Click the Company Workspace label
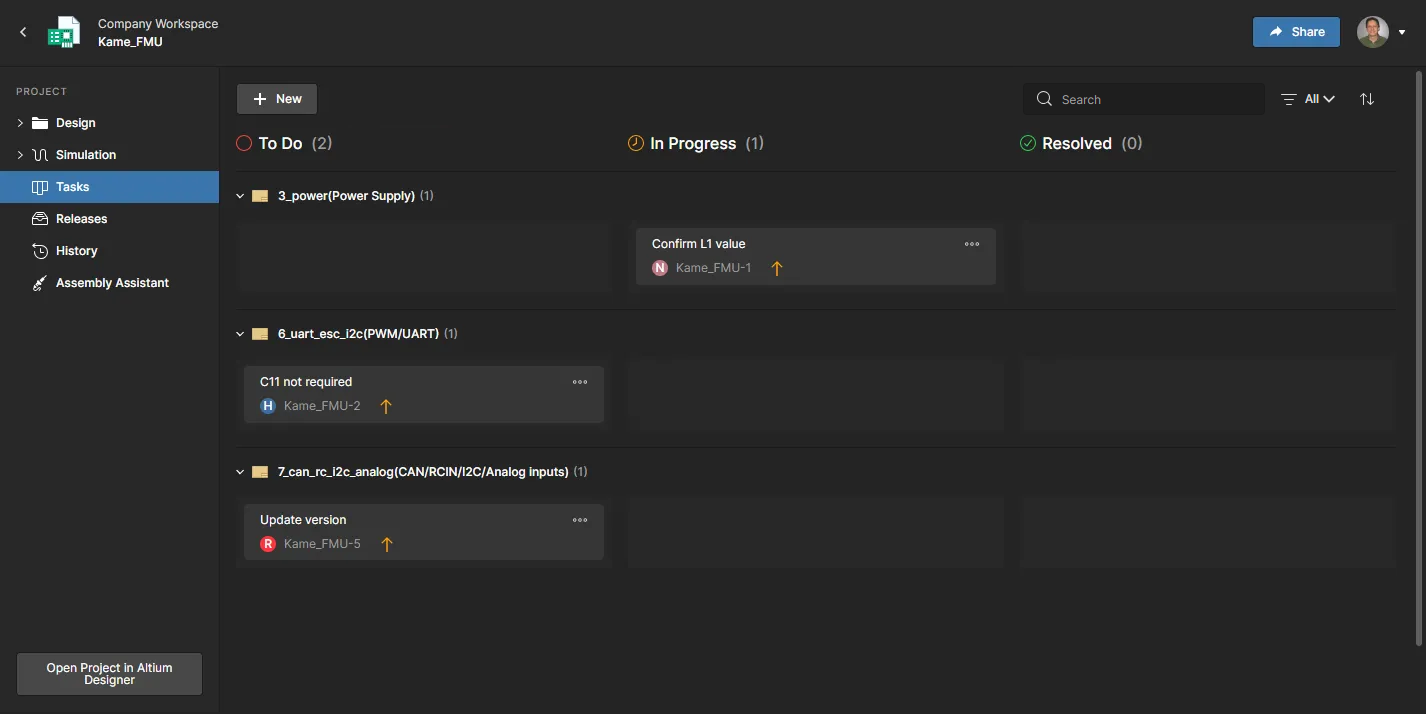The image size is (1426, 714). (x=158, y=24)
